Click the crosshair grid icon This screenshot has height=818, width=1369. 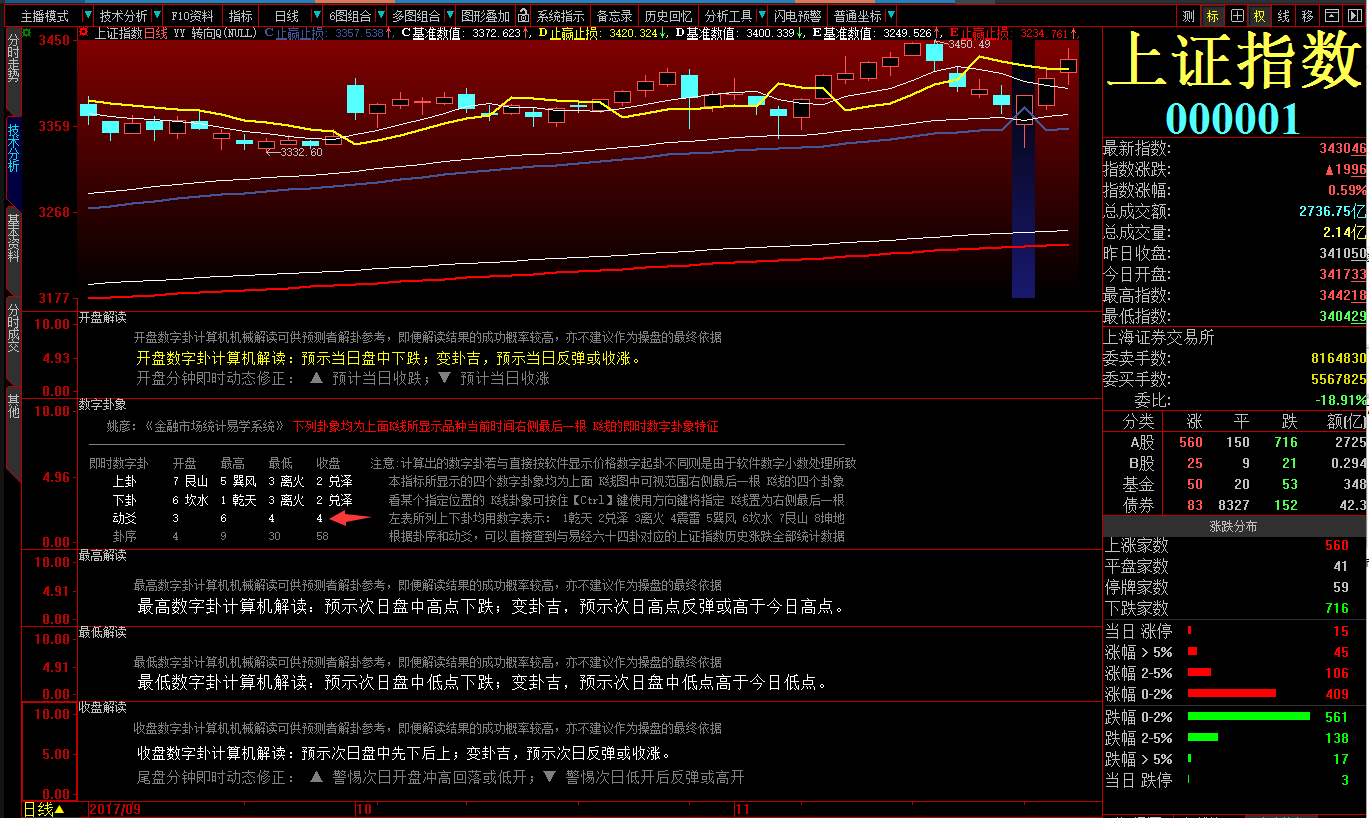click(1237, 16)
